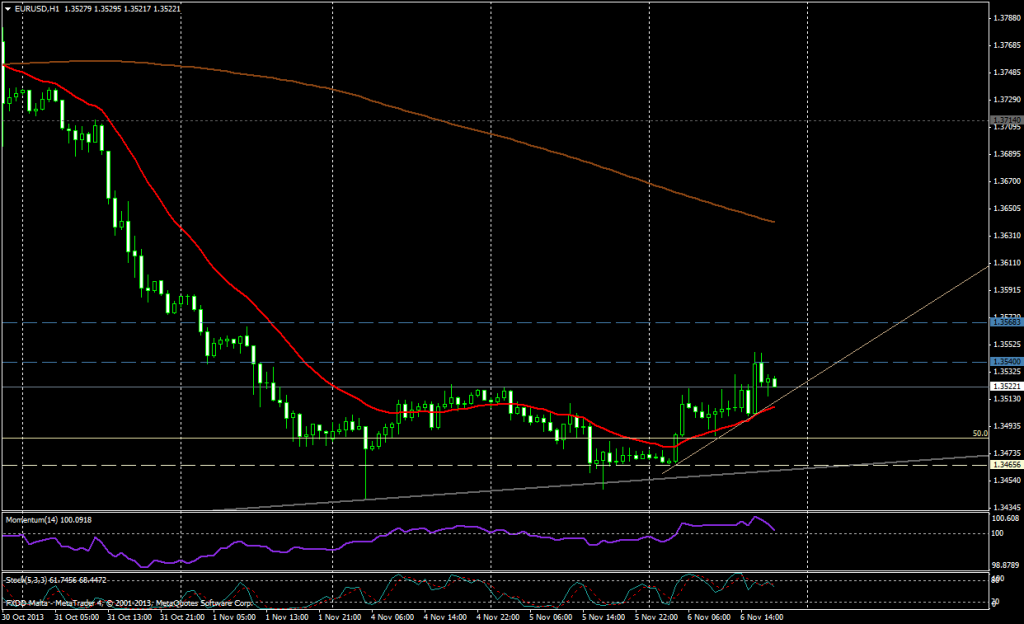Image resolution: width=1024 pixels, height=624 pixels.
Task: Click the purple Momentum line peak
Action: point(754,518)
